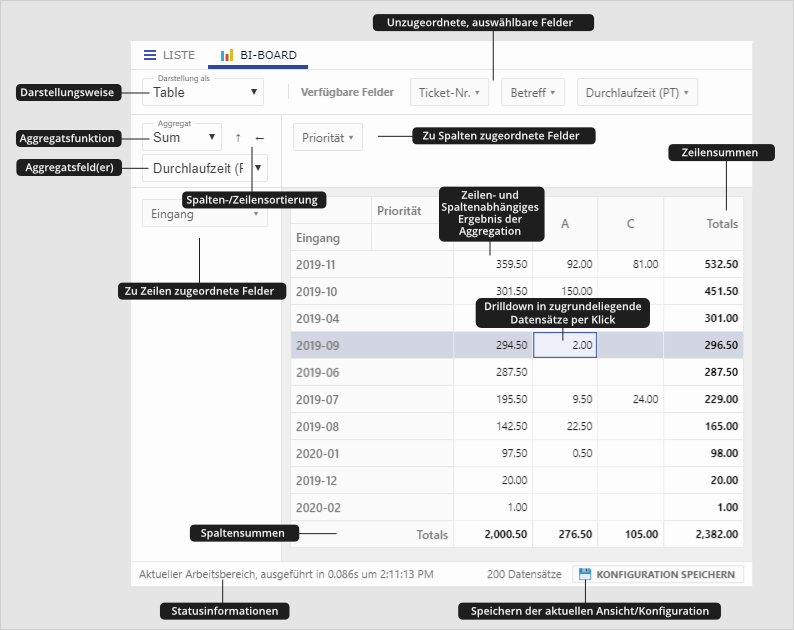Image resolution: width=794 pixels, height=630 pixels.
Task: Click the Betreff available field chip
Action: pyautogui.click(x=533, y=93)
